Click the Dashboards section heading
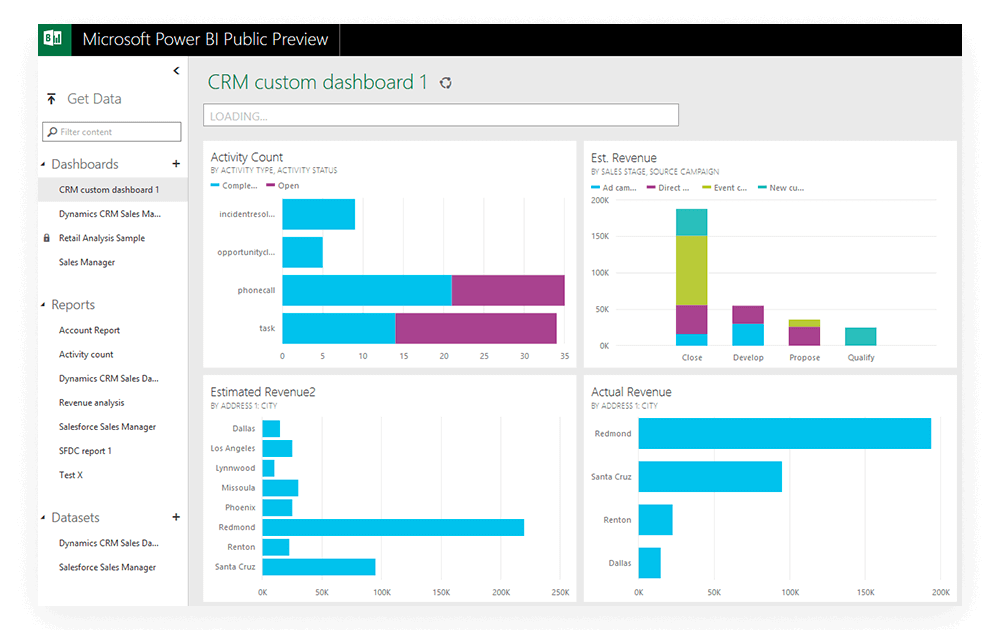This screenshot has width=1000, height=630. 85,164
